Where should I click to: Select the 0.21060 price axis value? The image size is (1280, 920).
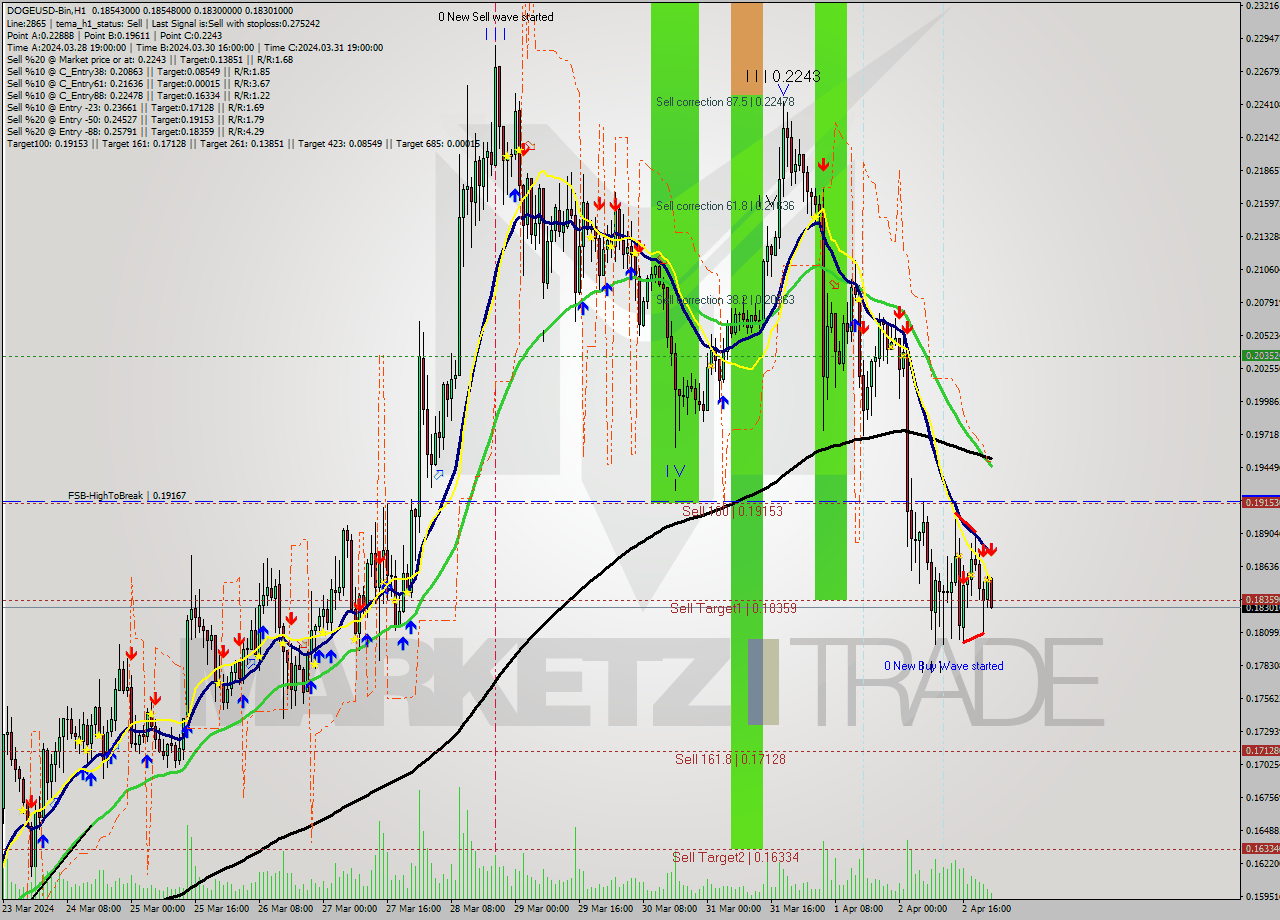pos(1262,270)
